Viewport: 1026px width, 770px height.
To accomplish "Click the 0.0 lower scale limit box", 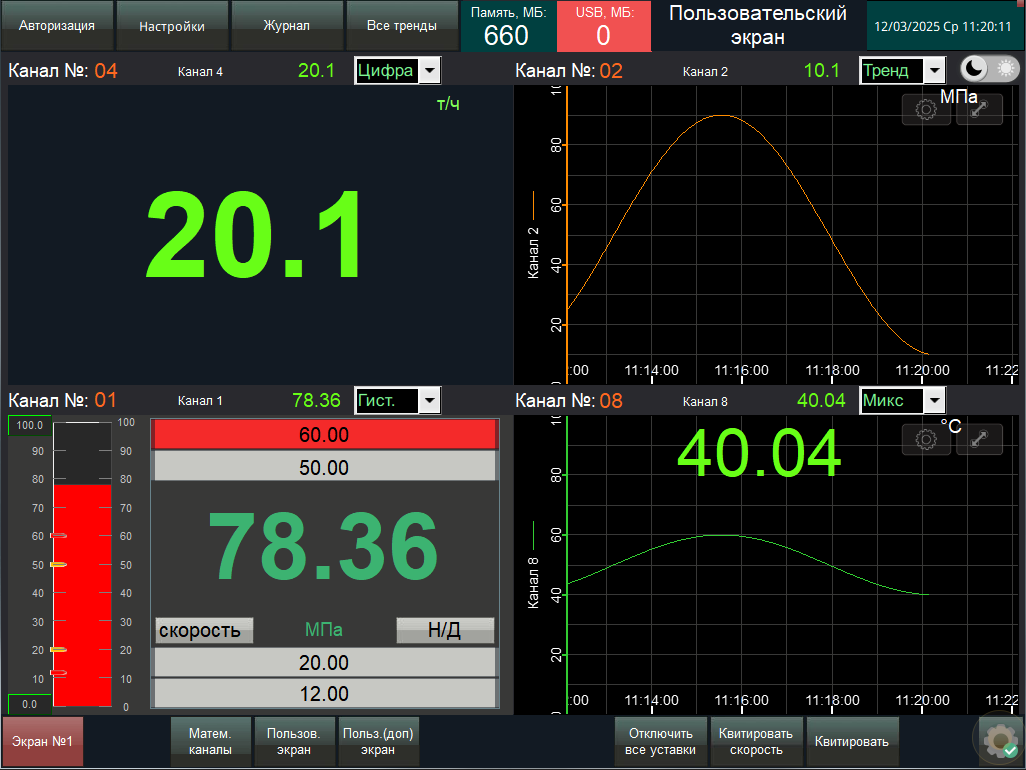I will pos(29,704).
